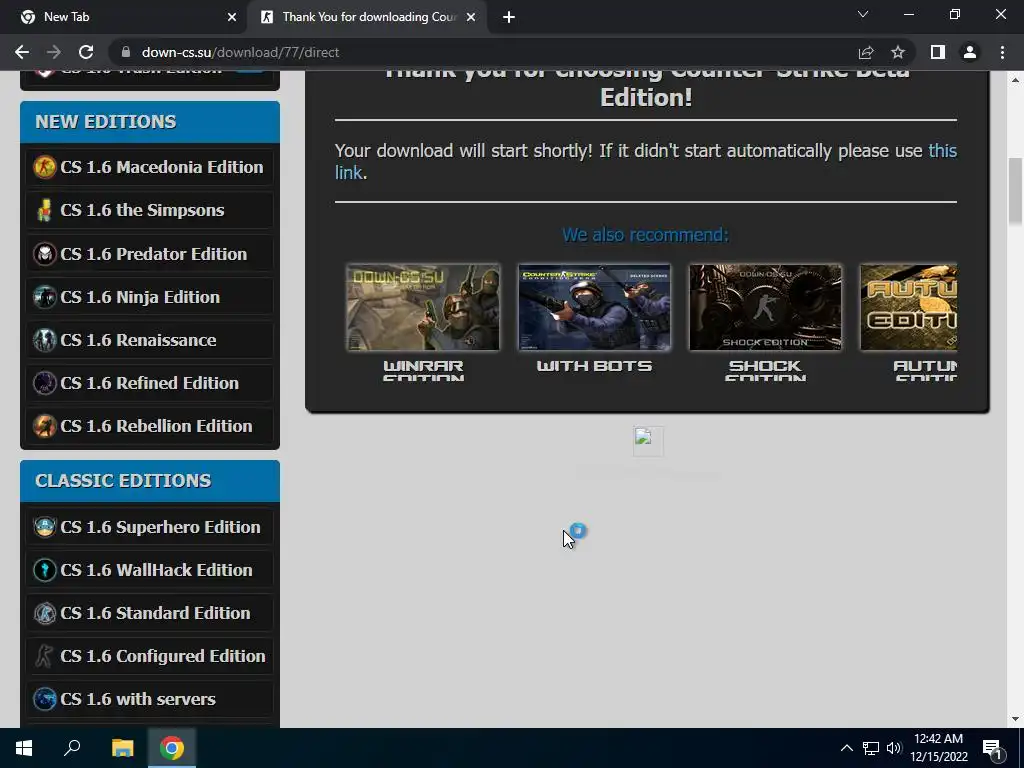Open Windows taskbar search

[x=72, y=748]
